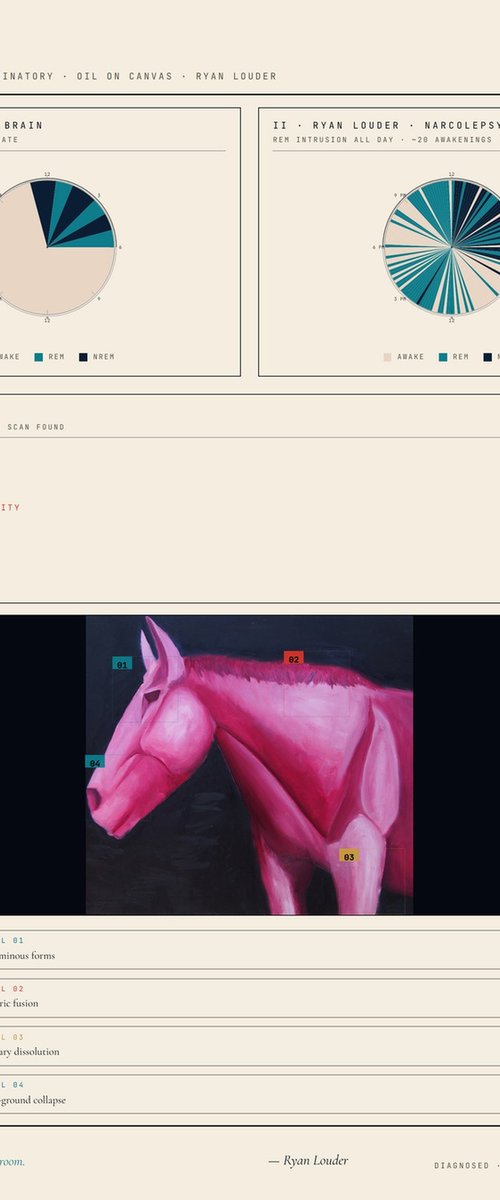Click the red 02 marker on the mane
Image resolution: width=500 pixels, height=1200 pixels.
coord(293,659)
